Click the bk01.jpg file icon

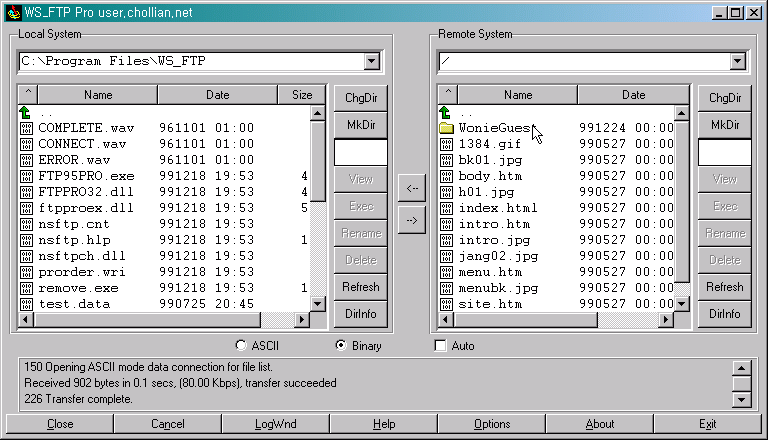(x=446, y=160)
